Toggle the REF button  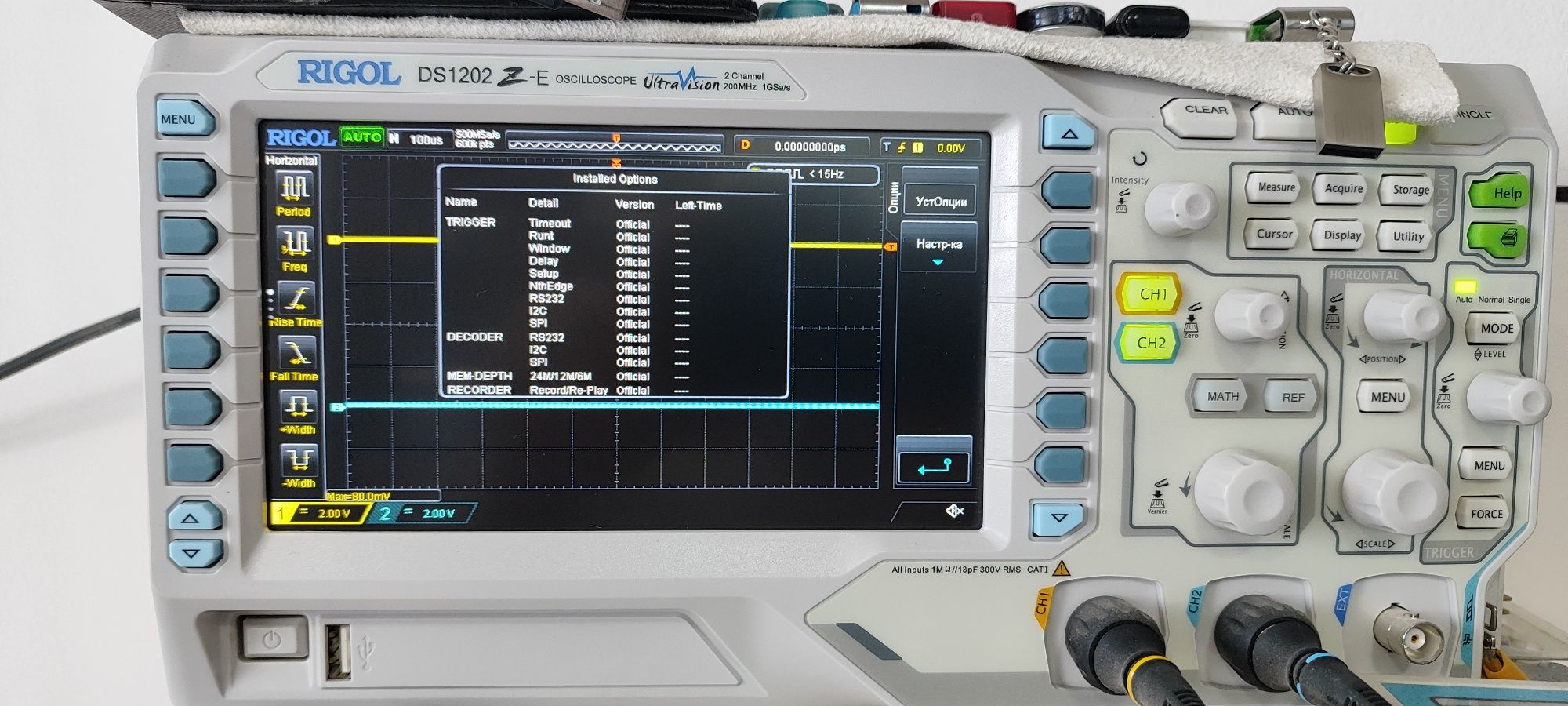click(1293, 397)
